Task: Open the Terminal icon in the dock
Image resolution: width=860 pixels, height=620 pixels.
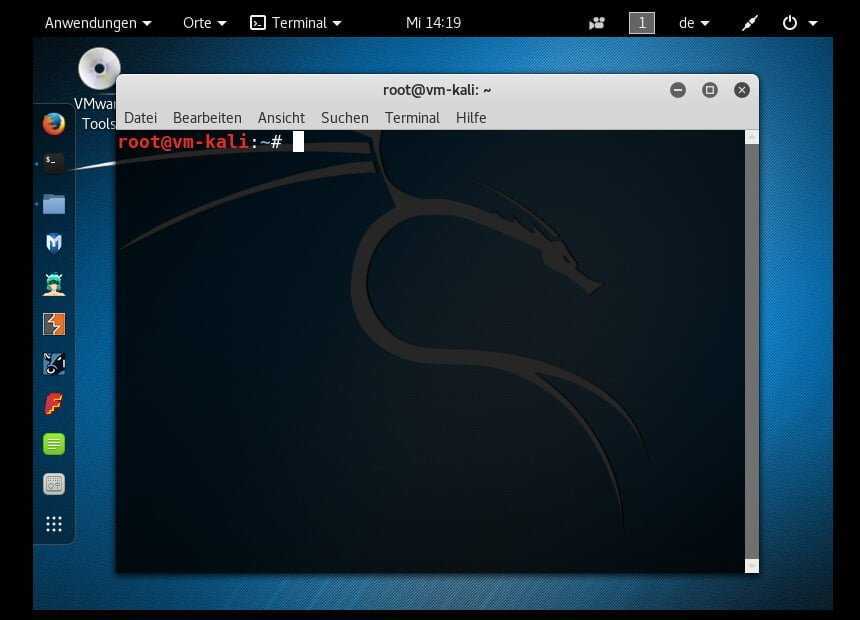Action: tap(54, 162)
